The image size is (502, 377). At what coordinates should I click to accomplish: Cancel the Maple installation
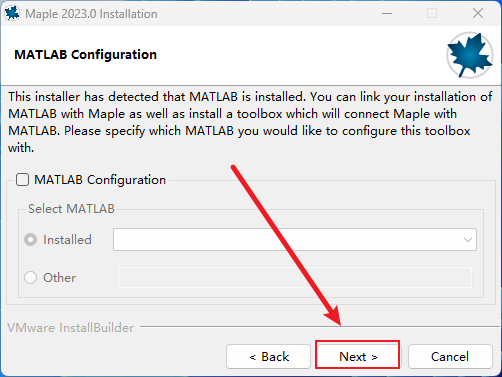(450, 356)
